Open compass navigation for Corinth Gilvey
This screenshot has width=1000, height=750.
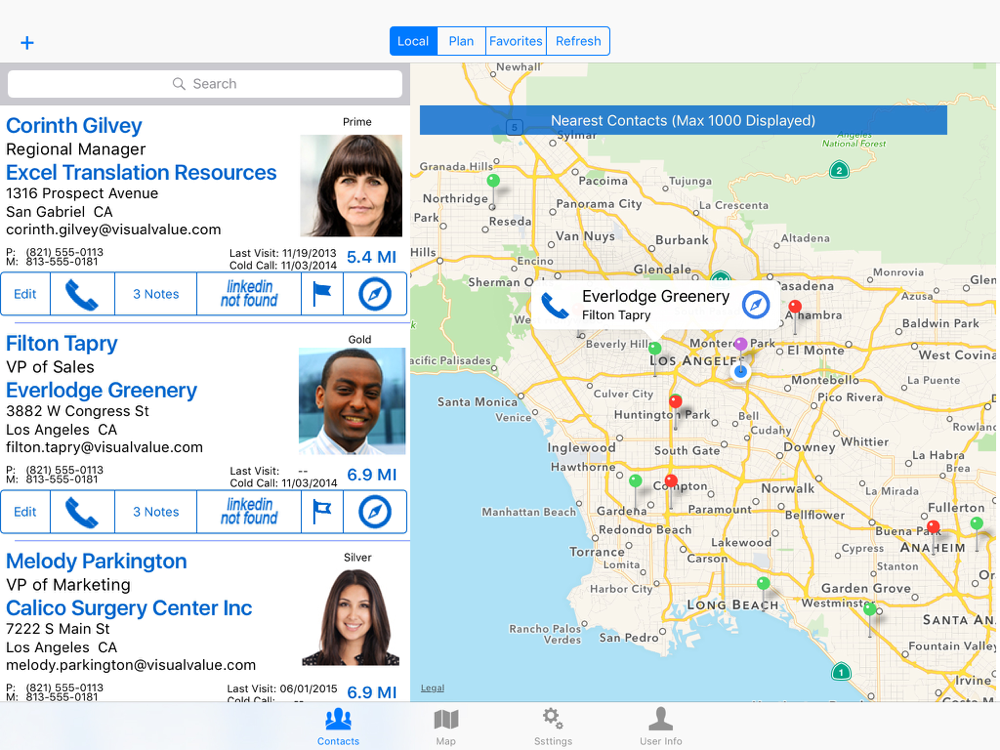point(375,294)
